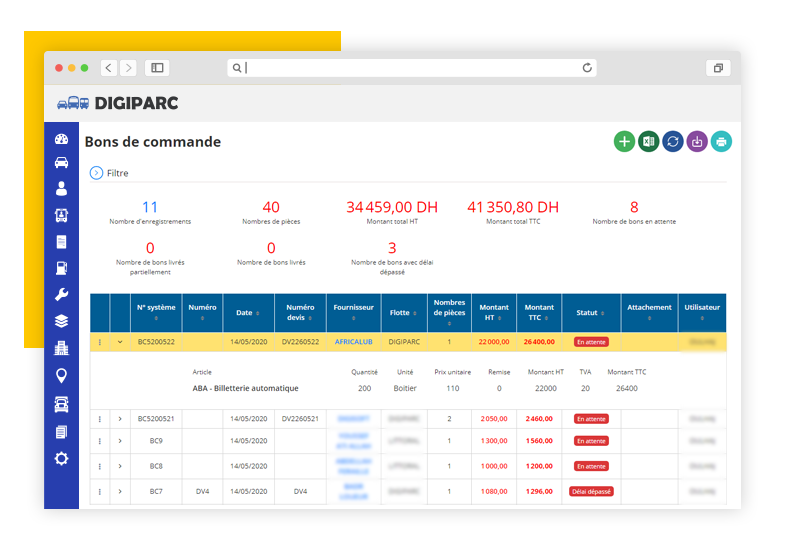Click the green add new order button
The width and height of the screenshot is (785, 560).
pos(624,142)
